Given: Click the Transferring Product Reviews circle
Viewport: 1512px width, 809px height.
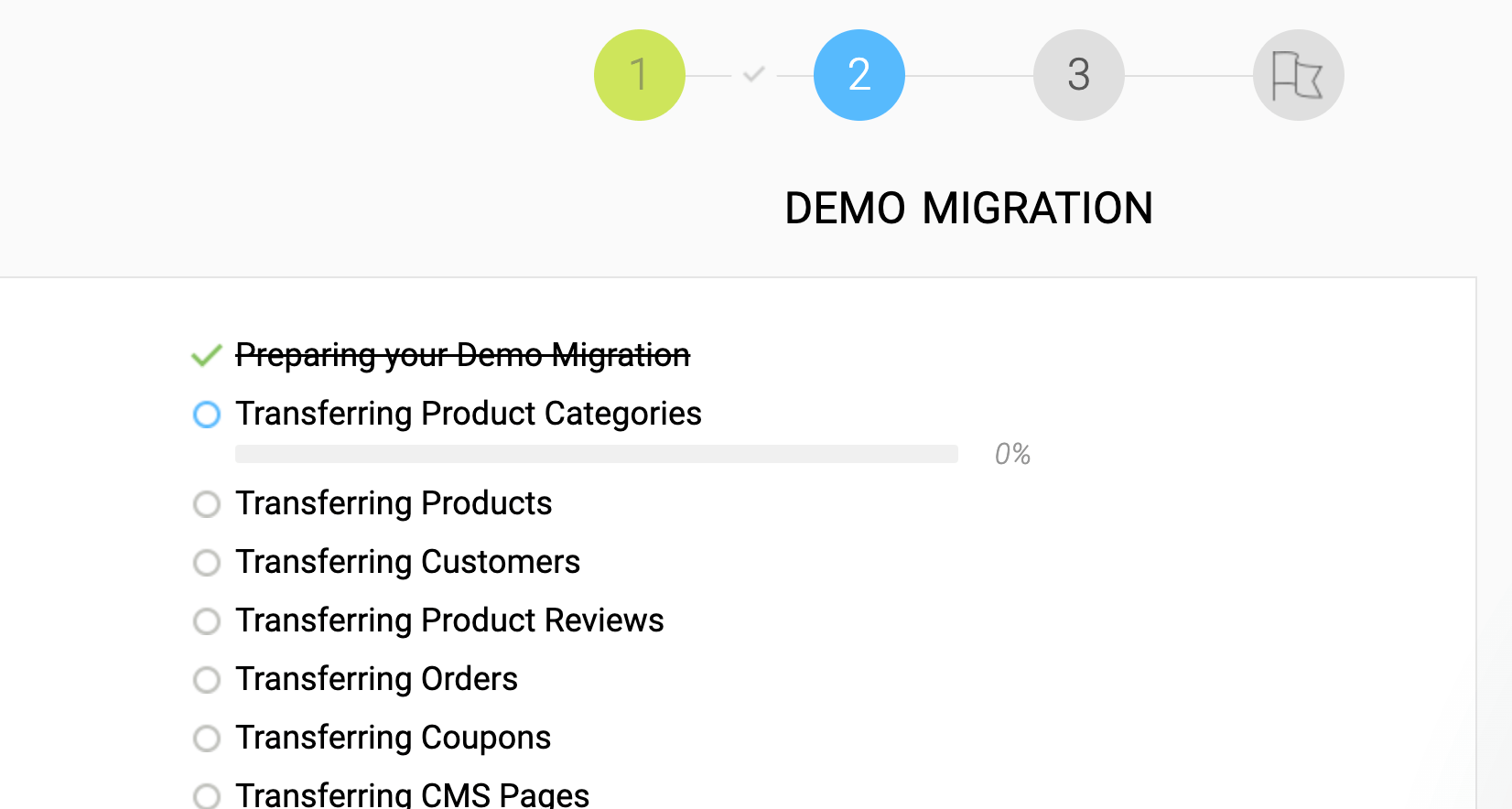Looking at the screenshot, I should pos(207,620).
